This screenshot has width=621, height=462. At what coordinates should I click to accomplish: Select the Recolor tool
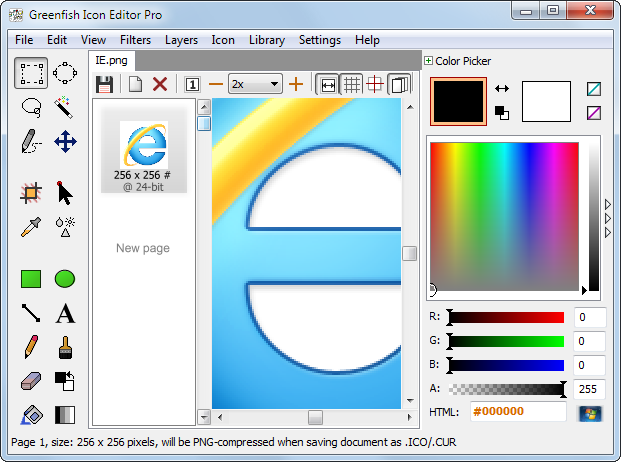click(x=65, y=381)
